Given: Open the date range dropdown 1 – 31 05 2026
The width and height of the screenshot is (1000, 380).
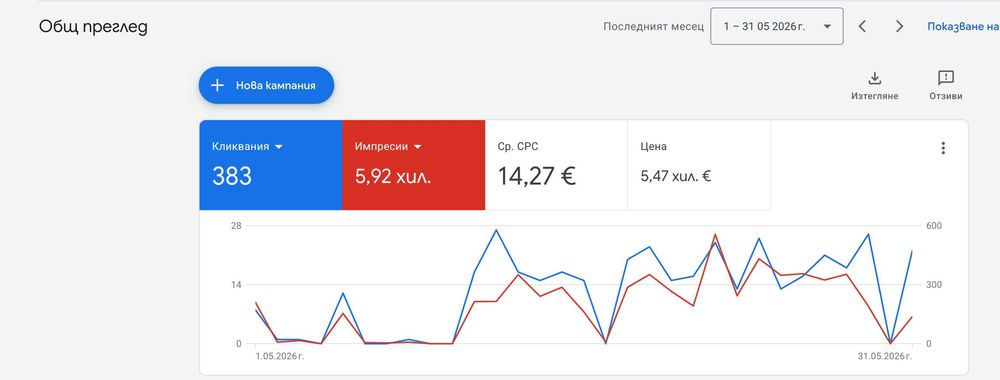Looking at the screenshot, I should [x=777, y=26].
